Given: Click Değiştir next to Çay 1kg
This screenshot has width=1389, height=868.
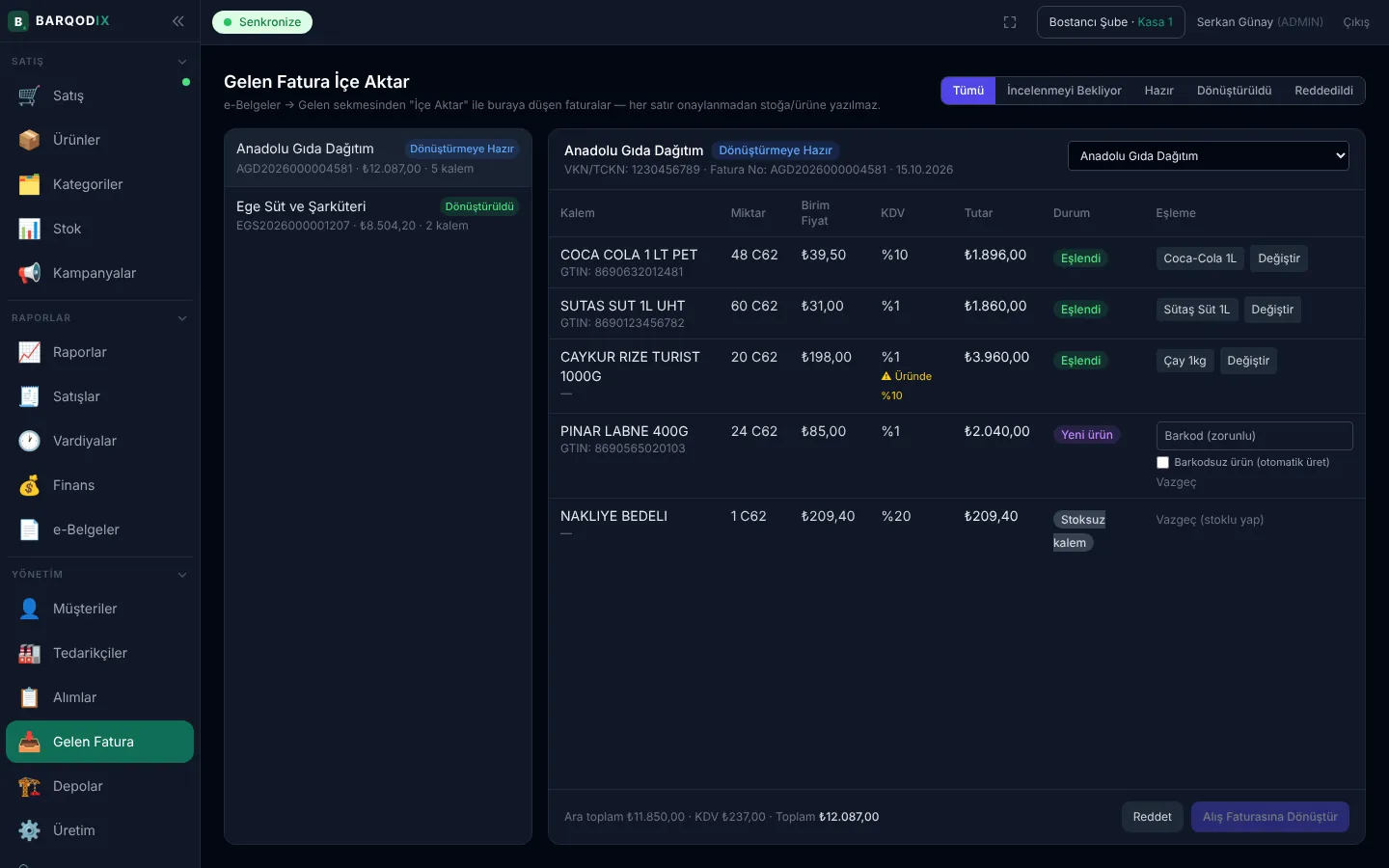Looking at the screenshot, I should click(1248, 361).
